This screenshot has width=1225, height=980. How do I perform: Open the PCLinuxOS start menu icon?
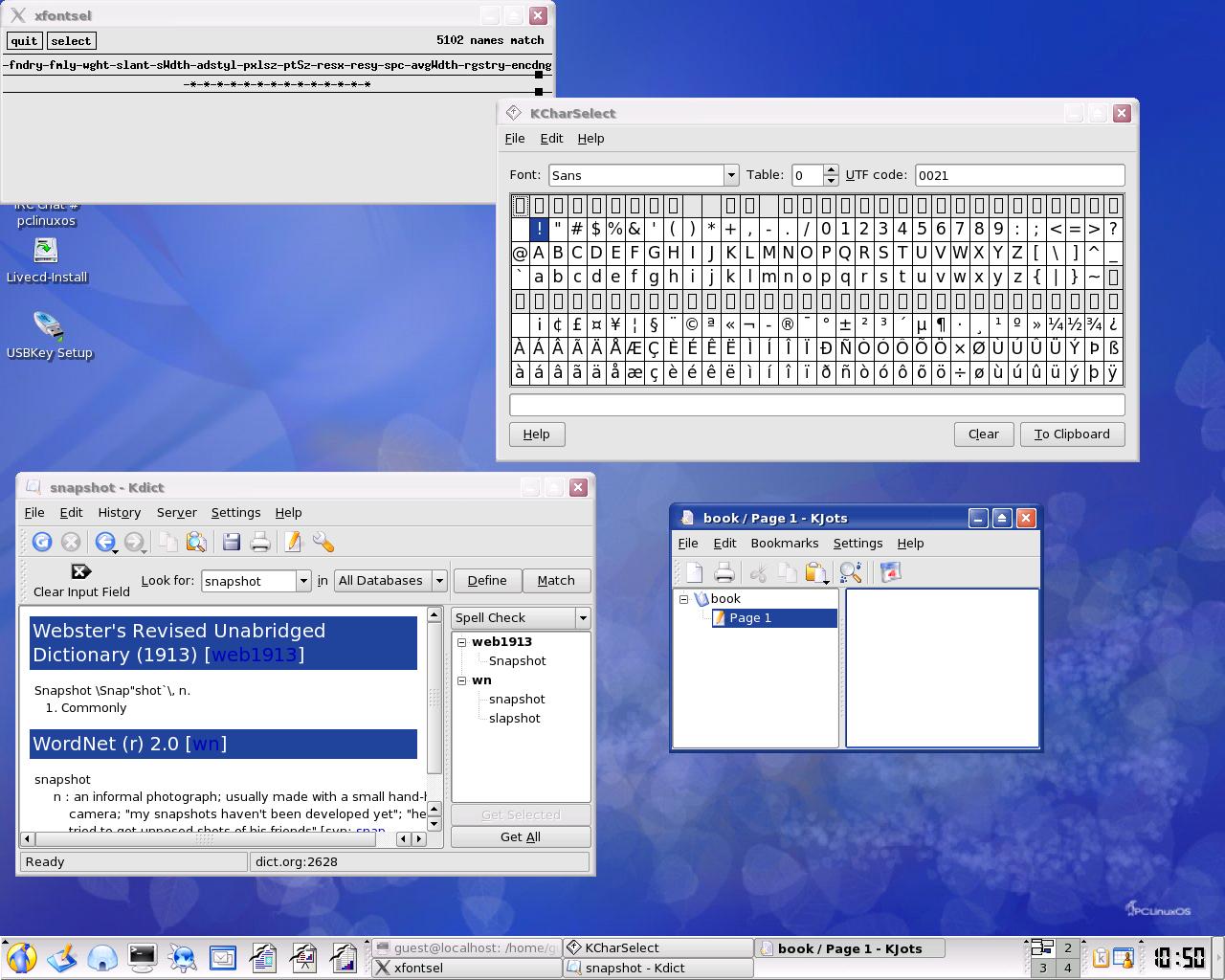tap(21, 957)
